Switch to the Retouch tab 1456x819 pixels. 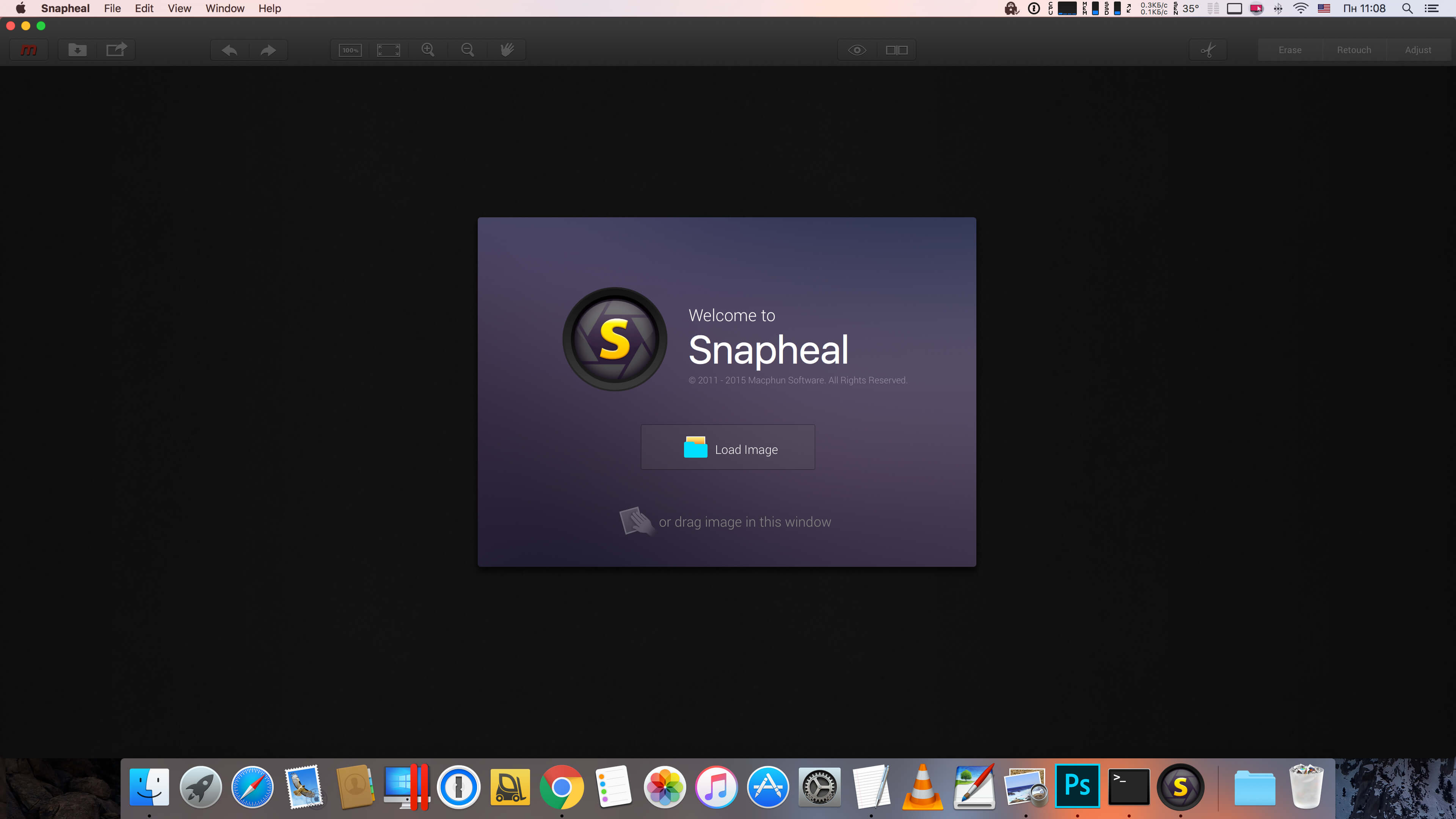click(1354, 50)
